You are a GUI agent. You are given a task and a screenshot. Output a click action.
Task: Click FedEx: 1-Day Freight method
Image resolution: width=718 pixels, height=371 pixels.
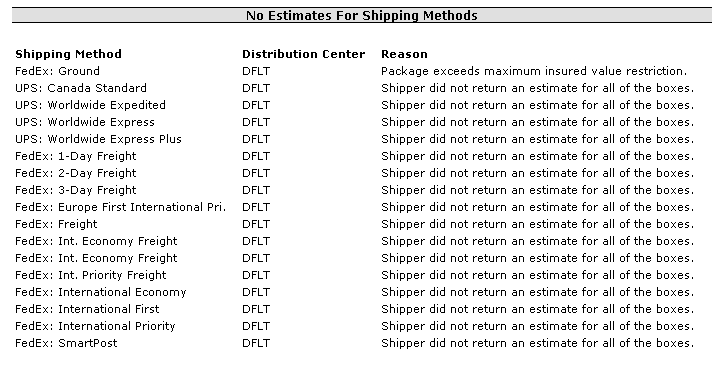tap(76, 156)
